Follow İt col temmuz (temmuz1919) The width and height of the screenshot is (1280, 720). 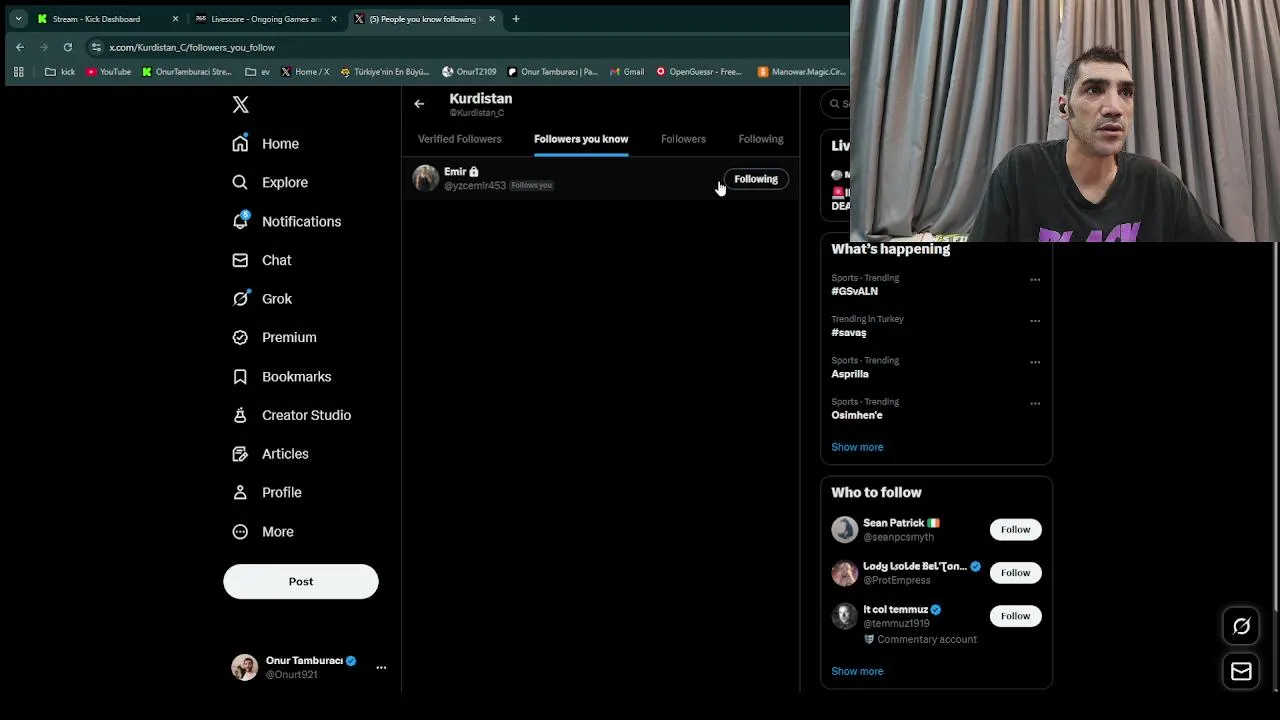(1015, 616)
